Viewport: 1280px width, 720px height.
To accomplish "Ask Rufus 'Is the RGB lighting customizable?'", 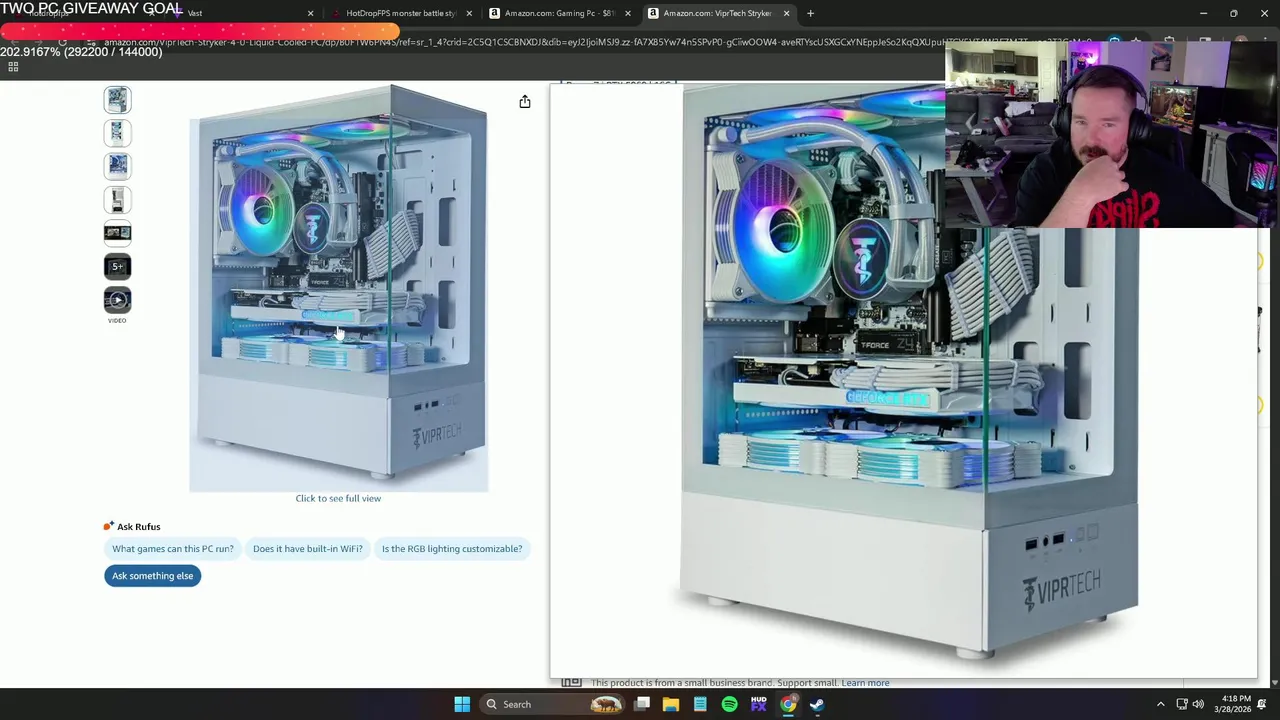I will [452, 548].
